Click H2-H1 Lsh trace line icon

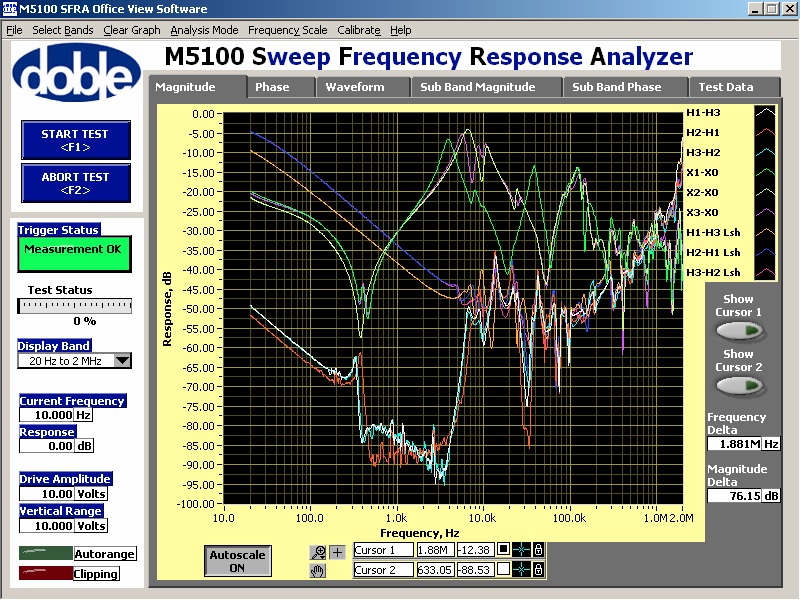coord(765,252)
